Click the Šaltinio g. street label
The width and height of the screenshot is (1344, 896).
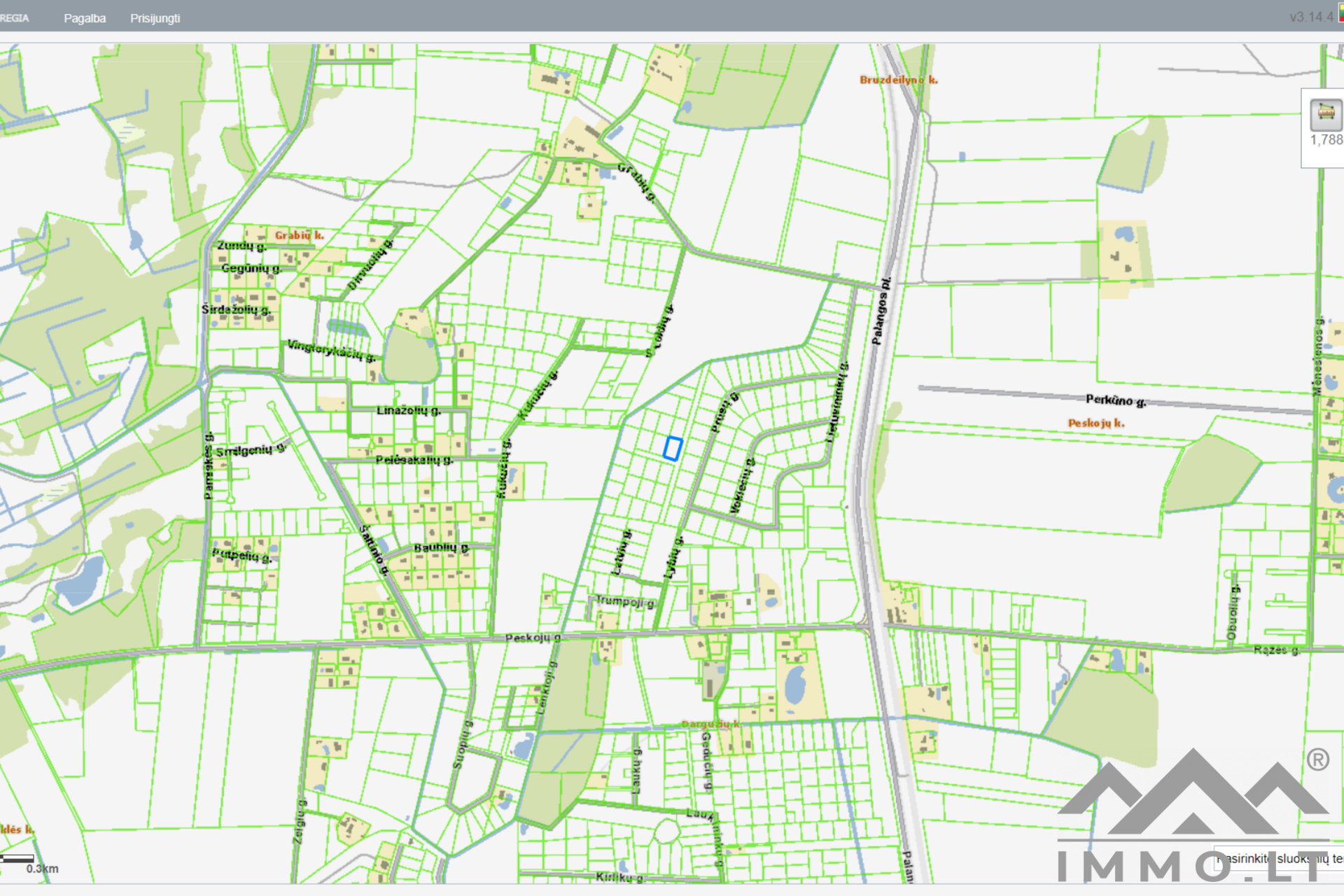[374, 550]
